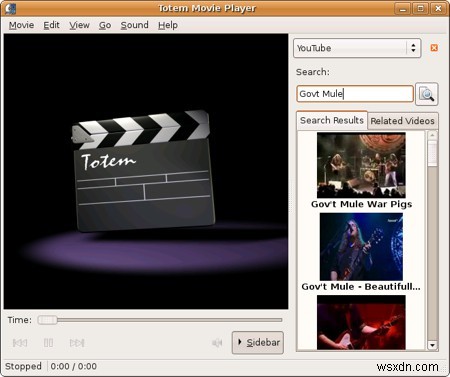Click in the Govt Mule search field
450x377 pixels.
[x=355, y=94]
